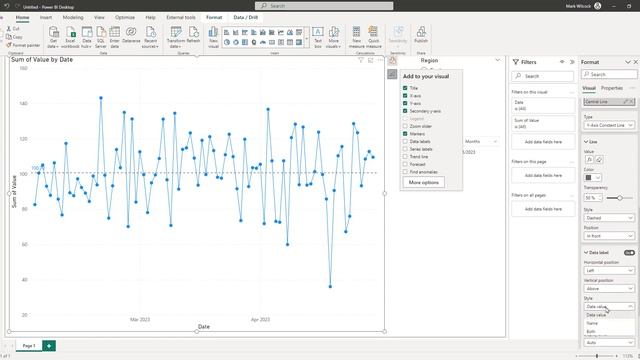This screenshot has height=360, width=640.
Task: Click the line color swatch
Action: click(589, 178)
